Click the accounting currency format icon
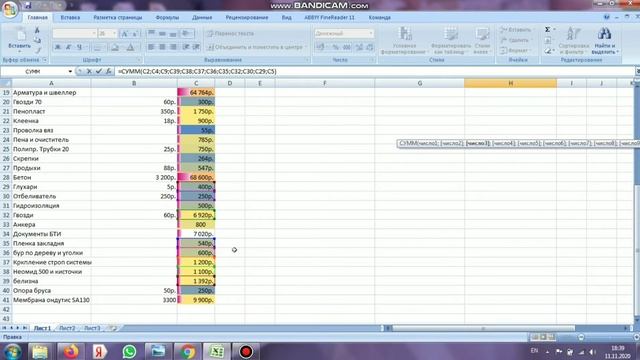Viewport: 640px width, 360px height. 321,47
